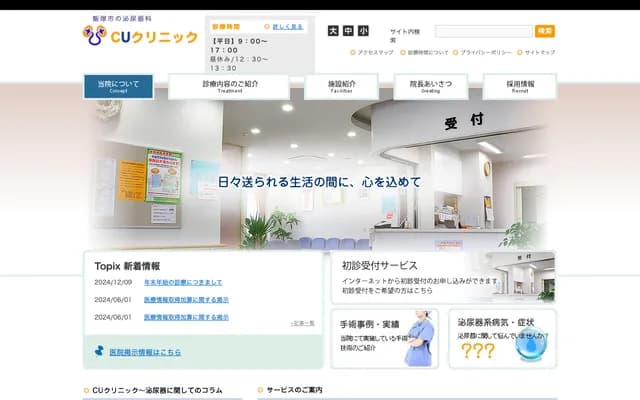The height and width of the screenshot is (400, 640).
Task: Select the 採用情報 Recruit tab
Action: (x=520, y=87)
